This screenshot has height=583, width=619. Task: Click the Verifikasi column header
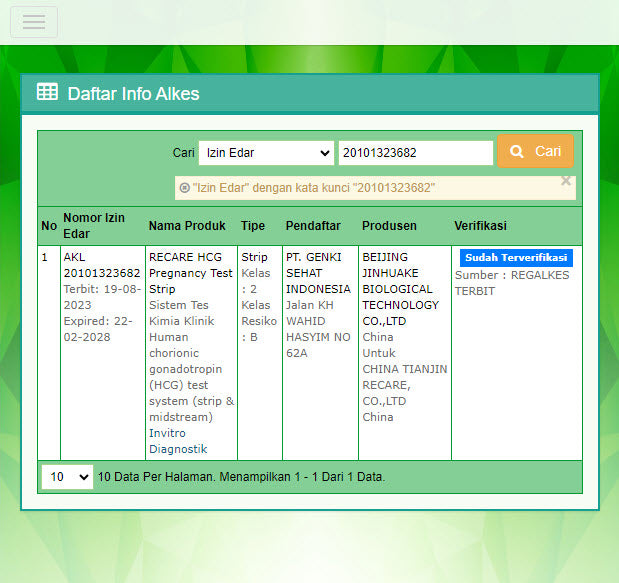[480, 225]
